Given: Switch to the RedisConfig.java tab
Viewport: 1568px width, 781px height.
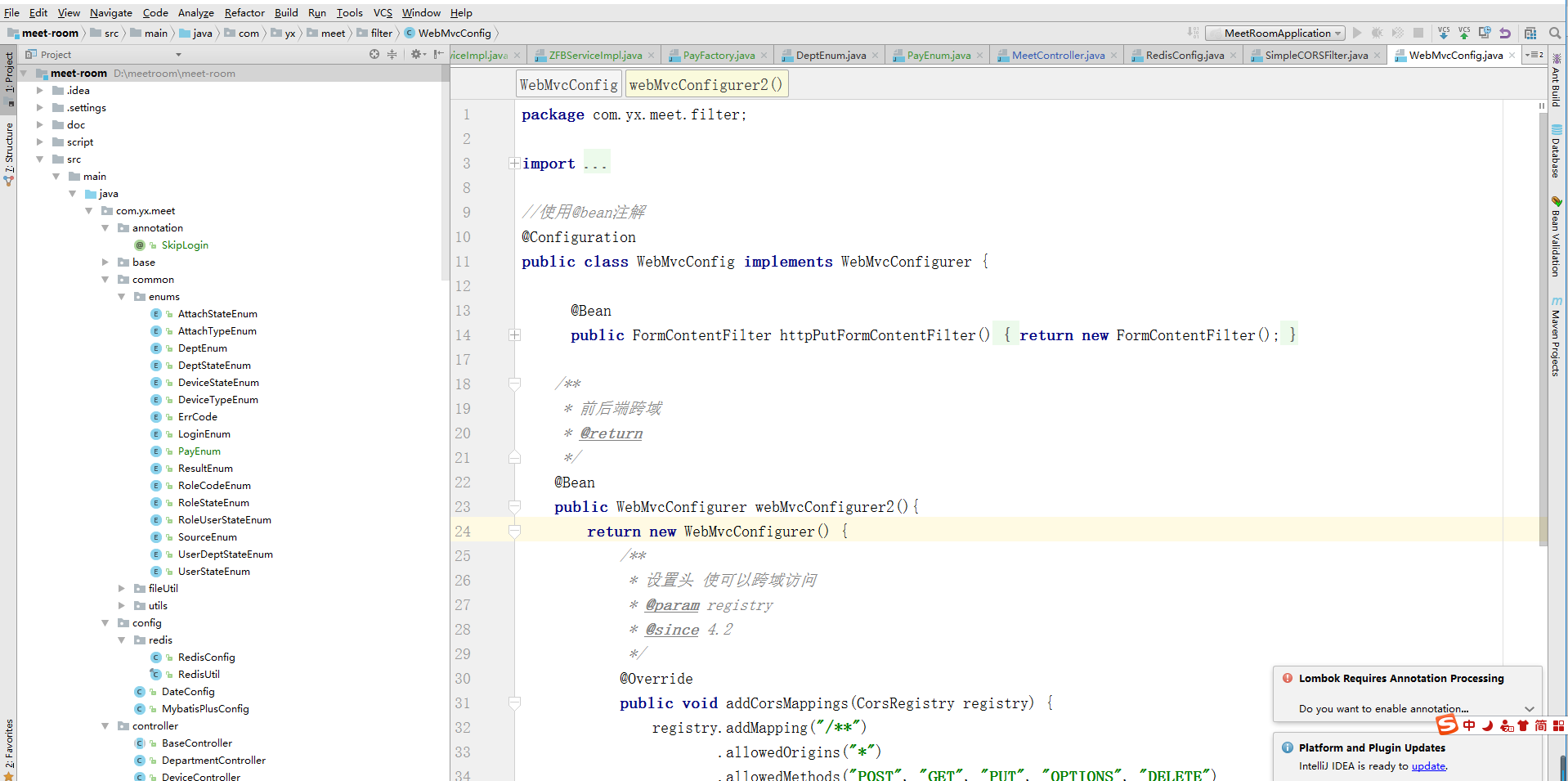Looking at the screenshot, I should [x=1185, y=55].
